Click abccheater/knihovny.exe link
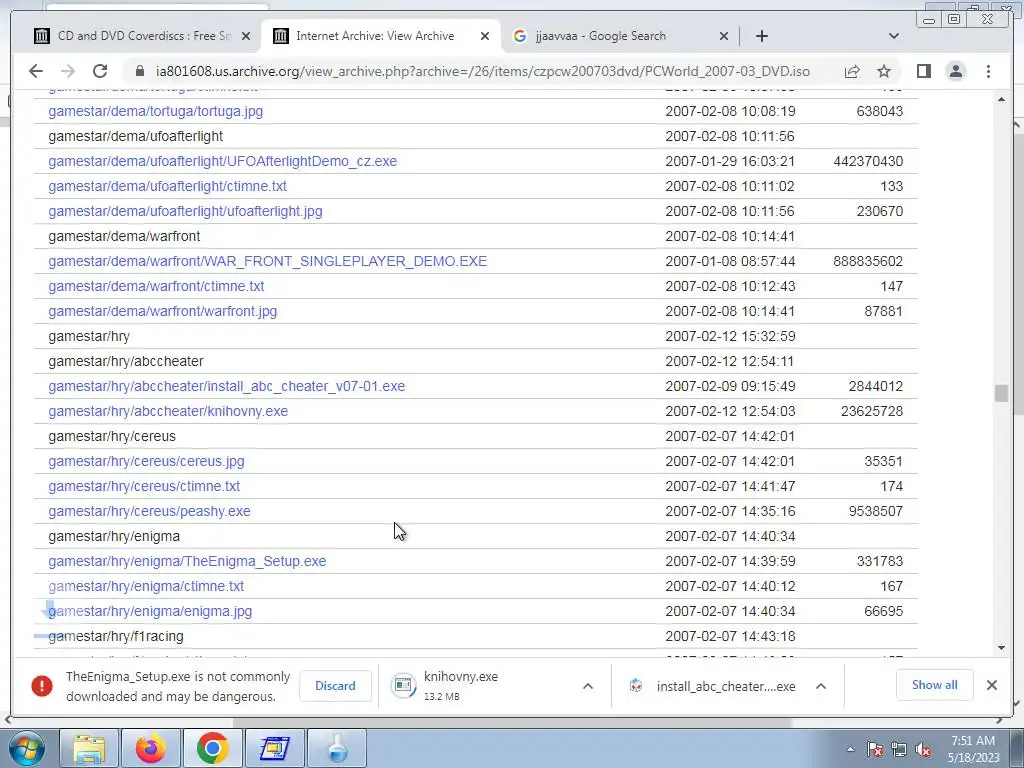This screenshot has width=1024, height=768. [168, 411]
